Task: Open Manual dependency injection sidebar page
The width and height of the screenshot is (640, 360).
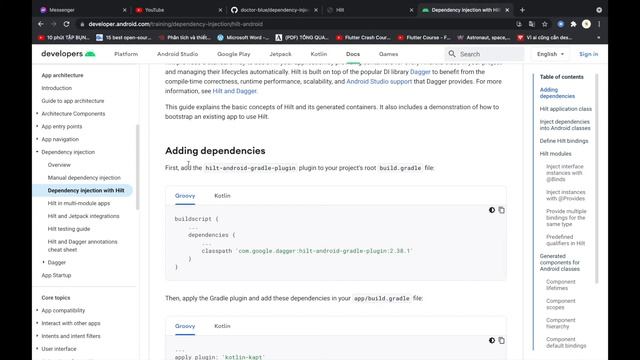Action: [x=84, y=178]
